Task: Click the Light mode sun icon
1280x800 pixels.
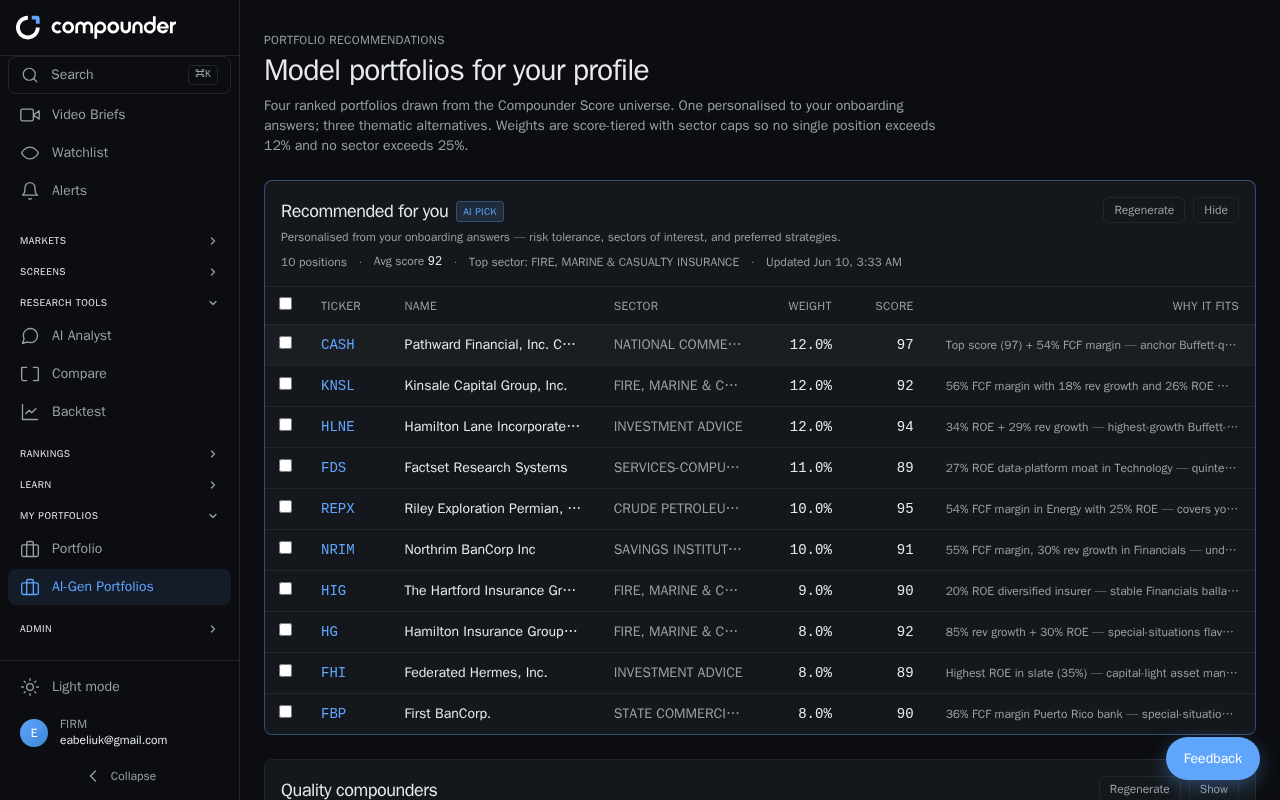Action: tap(30, 687)
